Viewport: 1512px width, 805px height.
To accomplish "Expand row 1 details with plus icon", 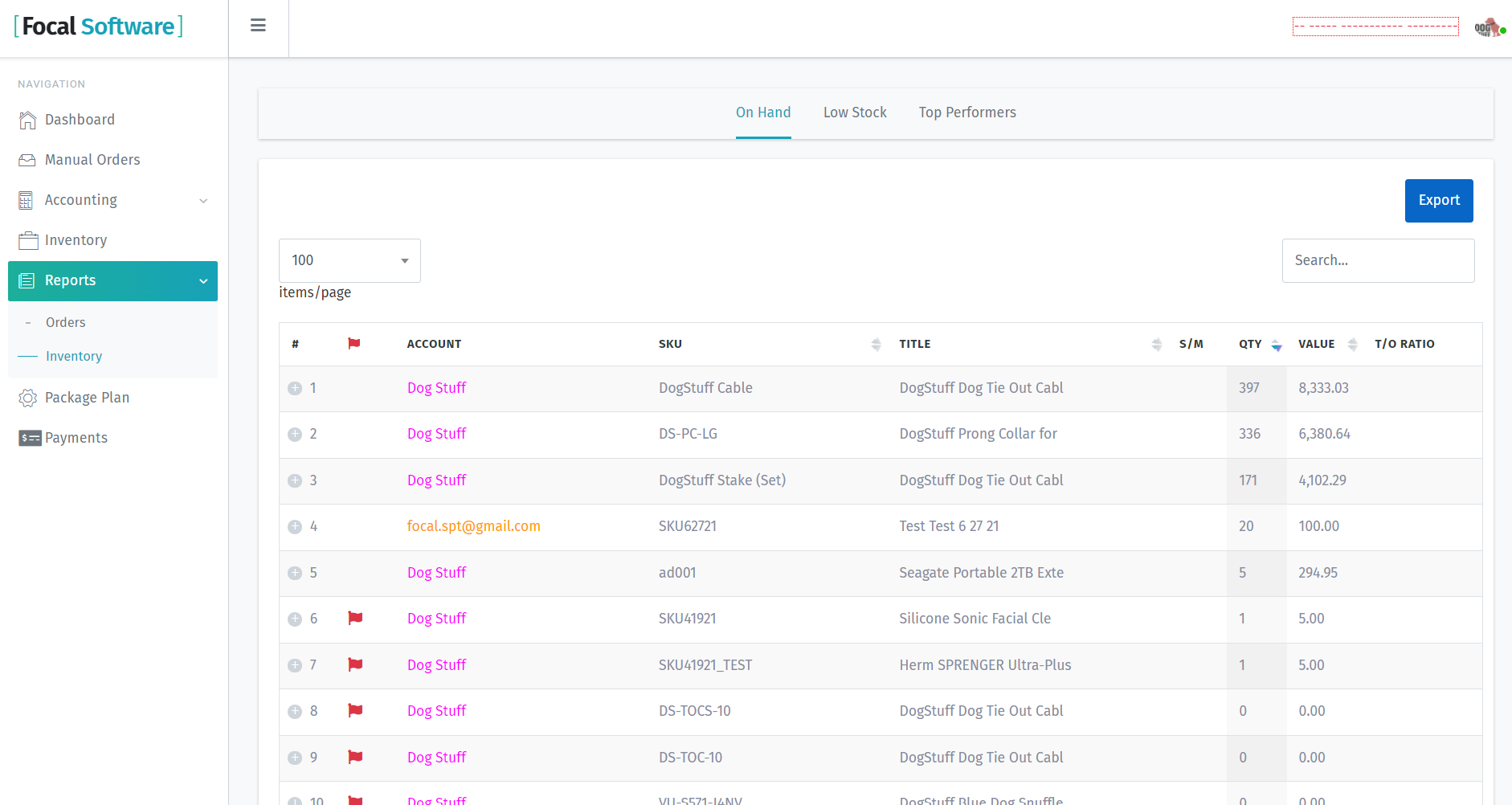I will [295, 388].
